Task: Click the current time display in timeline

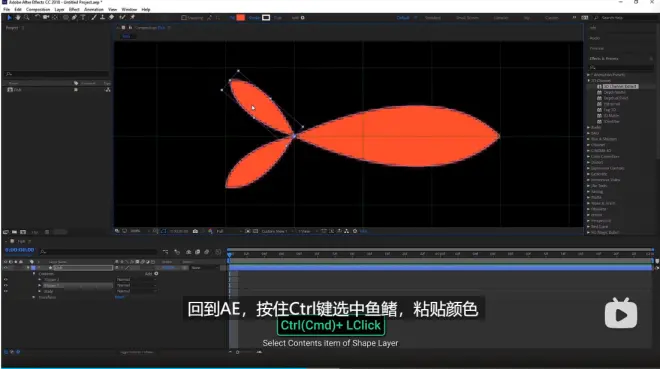Action: coord(19,250)
